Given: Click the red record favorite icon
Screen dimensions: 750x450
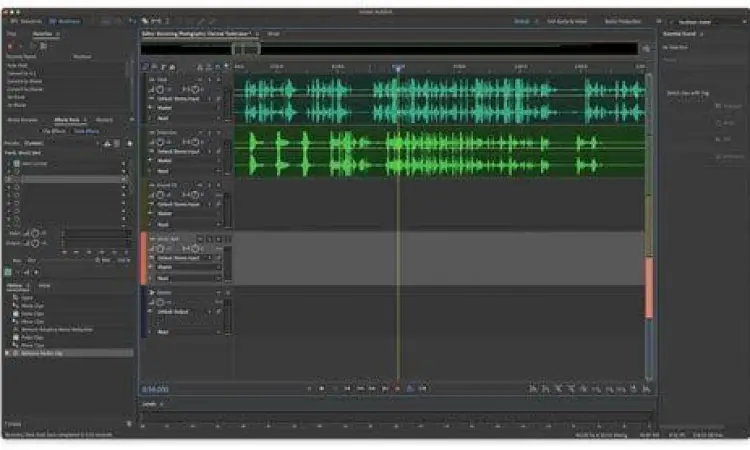Looking at the screenshot, I should (10, 46).
